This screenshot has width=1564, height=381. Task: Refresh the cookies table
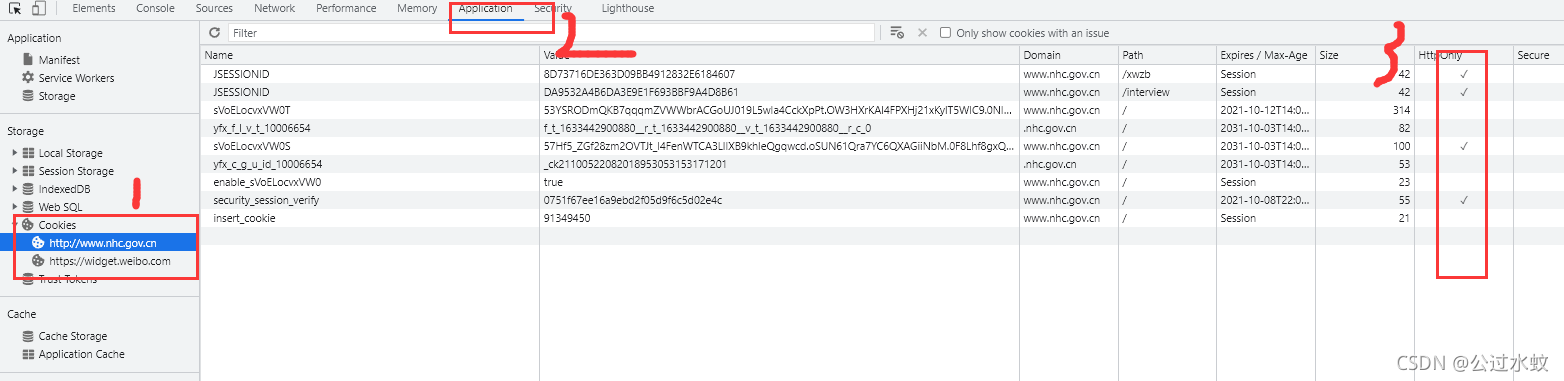pyautogui.click(x=214, y=33)
